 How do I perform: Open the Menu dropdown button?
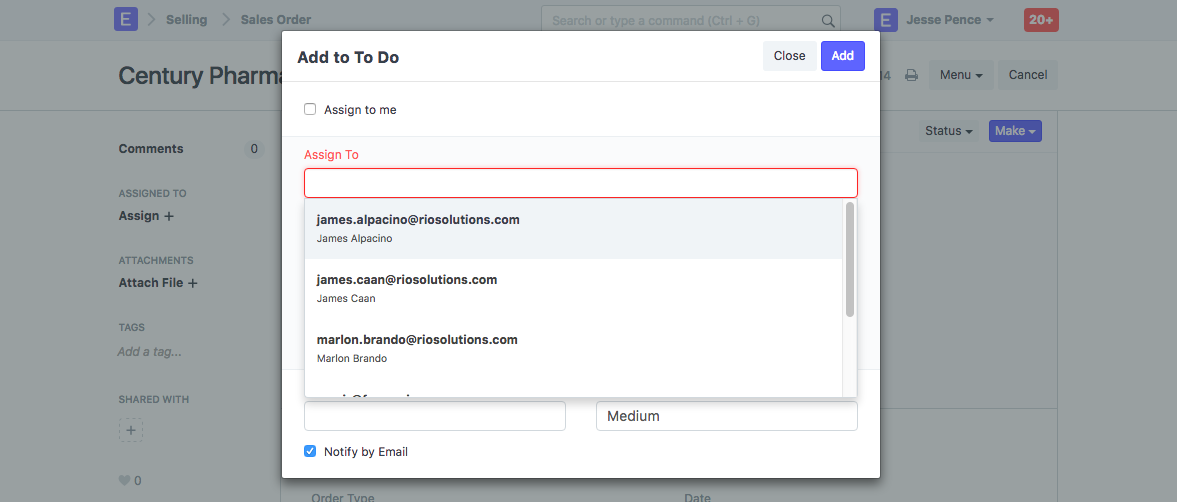point(960,75)
